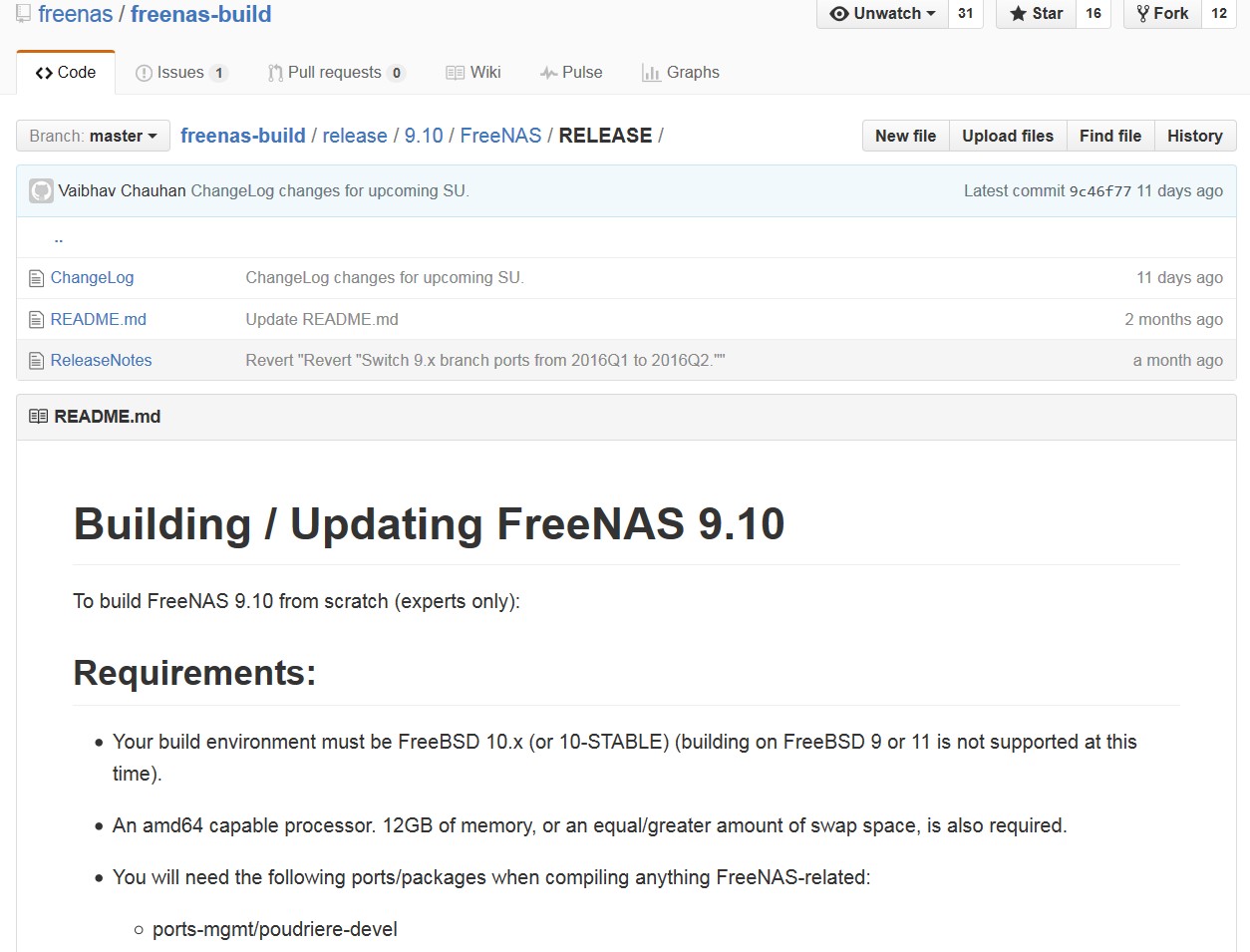
Task: Click the Star button
Action: [1037, 14]
